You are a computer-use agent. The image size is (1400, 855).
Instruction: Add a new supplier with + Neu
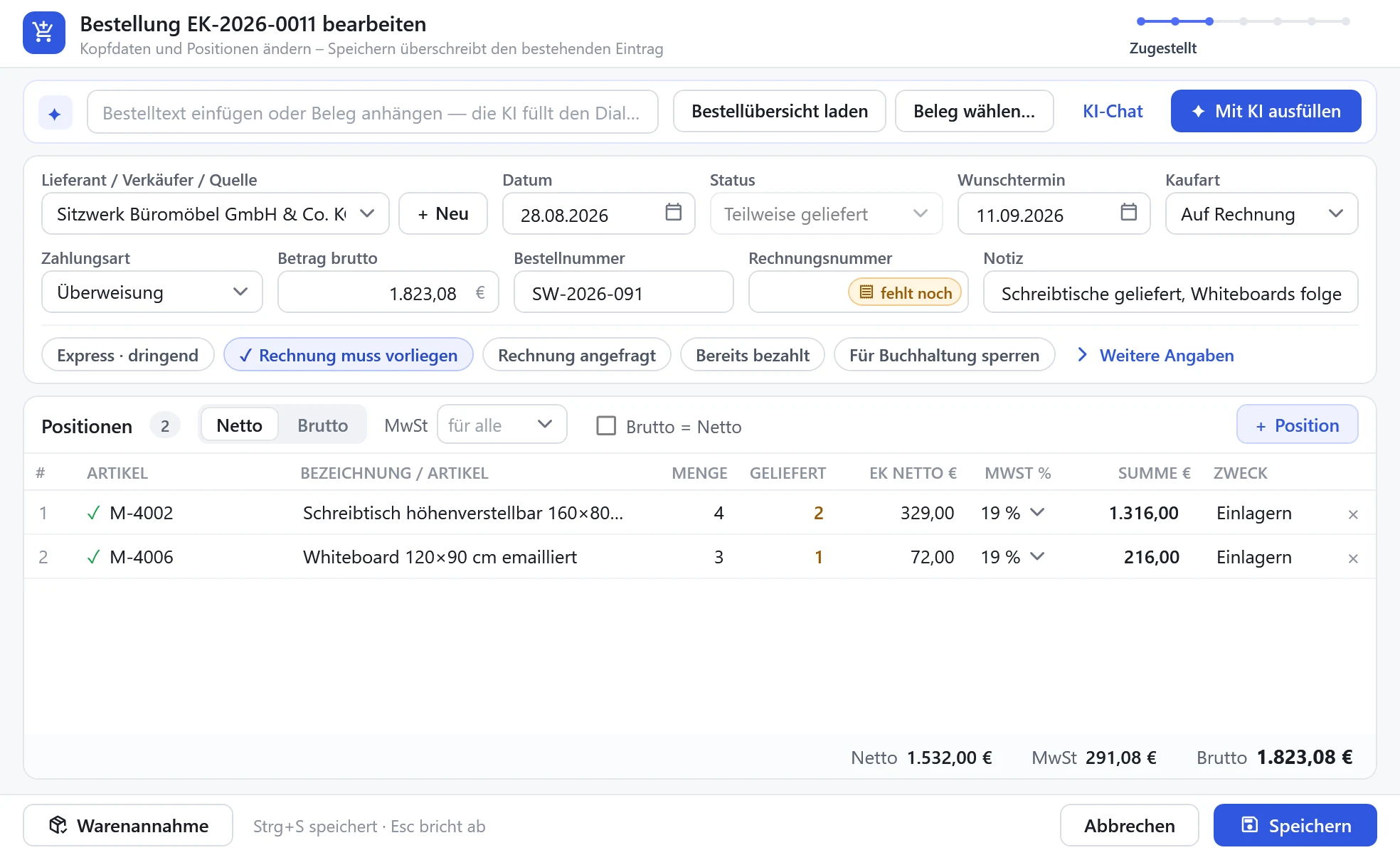tap(443, 213)
